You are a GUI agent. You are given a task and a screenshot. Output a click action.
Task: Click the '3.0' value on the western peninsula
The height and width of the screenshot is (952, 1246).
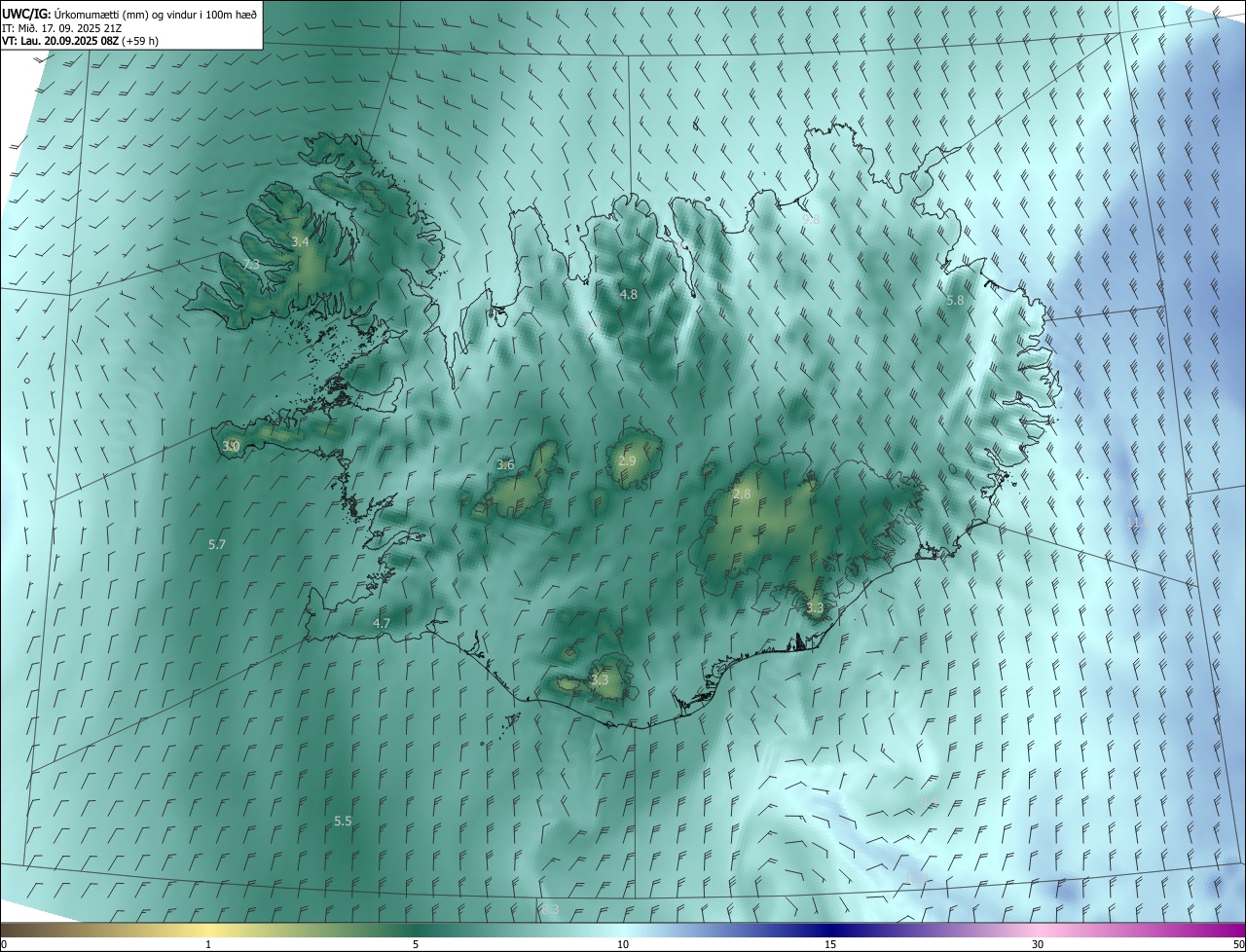click(231, 446)
